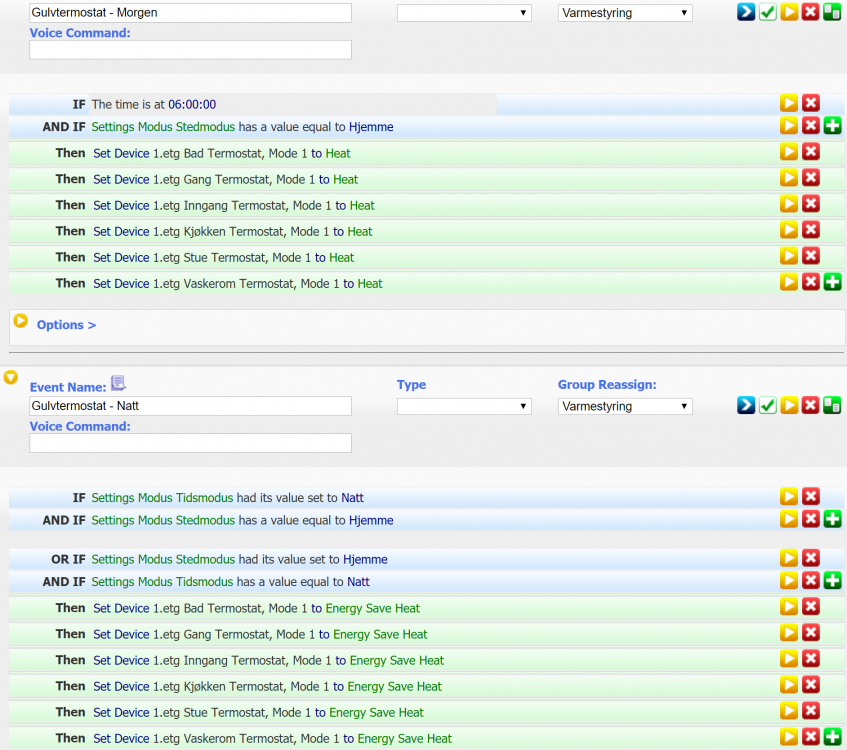The width and height of the screenshot is (847, 750).
Task: Run the Gulvtermostat - Natt event
Action: pos(789,405)
